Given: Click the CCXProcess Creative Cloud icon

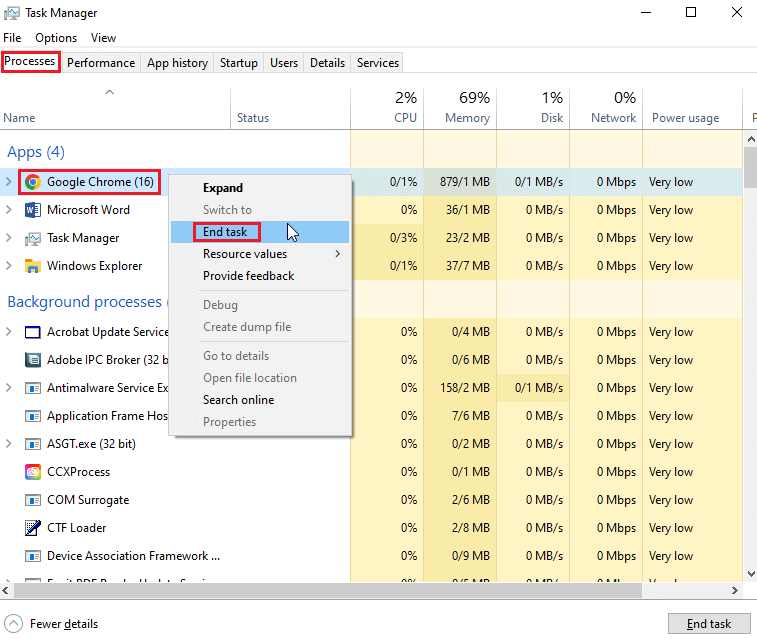Looking at the screenshot, I should [x=33, y=472].
